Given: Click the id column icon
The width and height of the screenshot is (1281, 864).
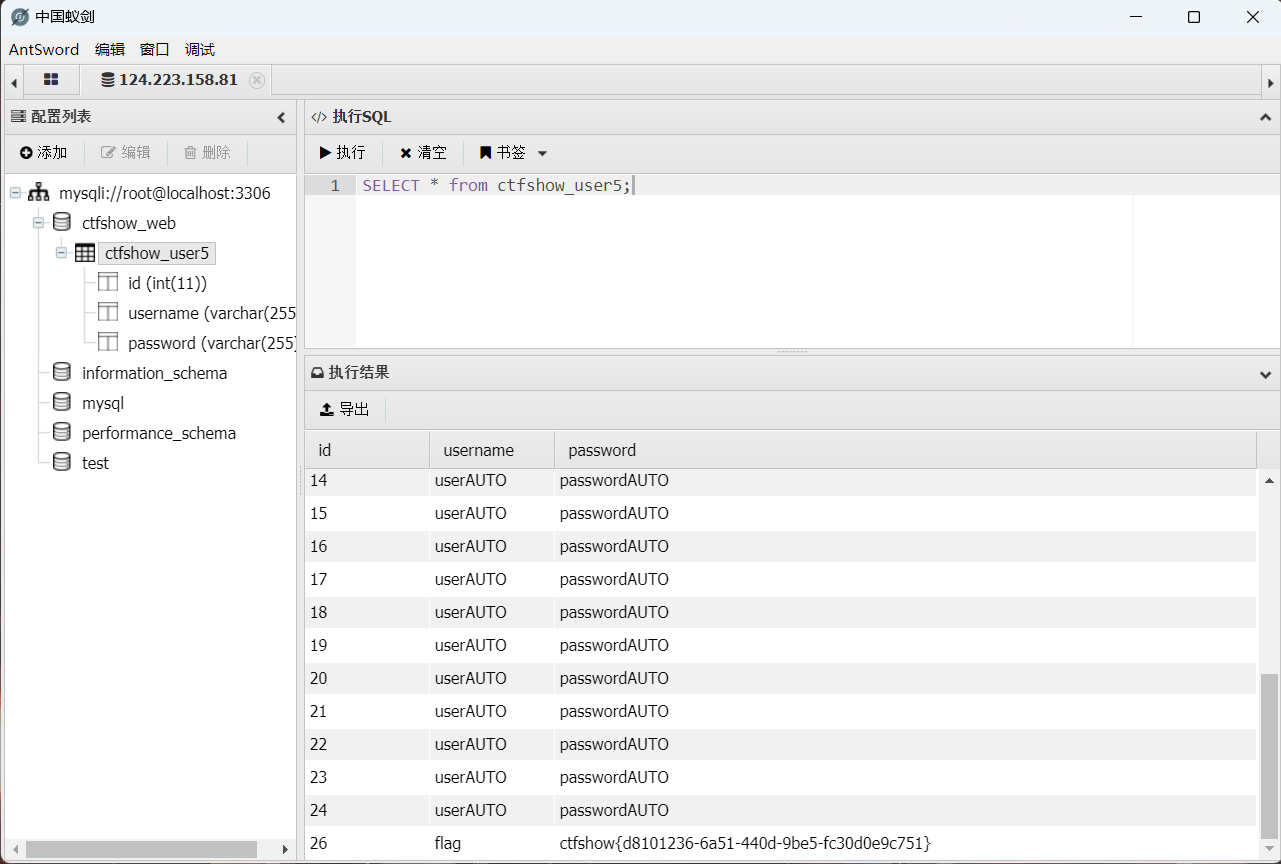Looking at the screenshot, I should point(108,282).
